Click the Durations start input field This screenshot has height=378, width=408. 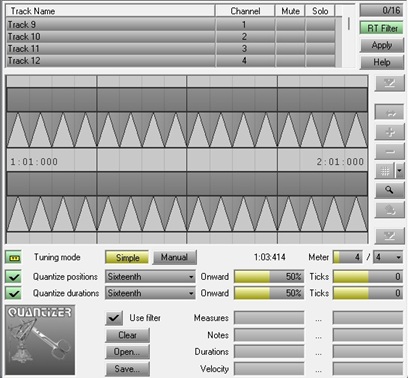coord(269,352)
